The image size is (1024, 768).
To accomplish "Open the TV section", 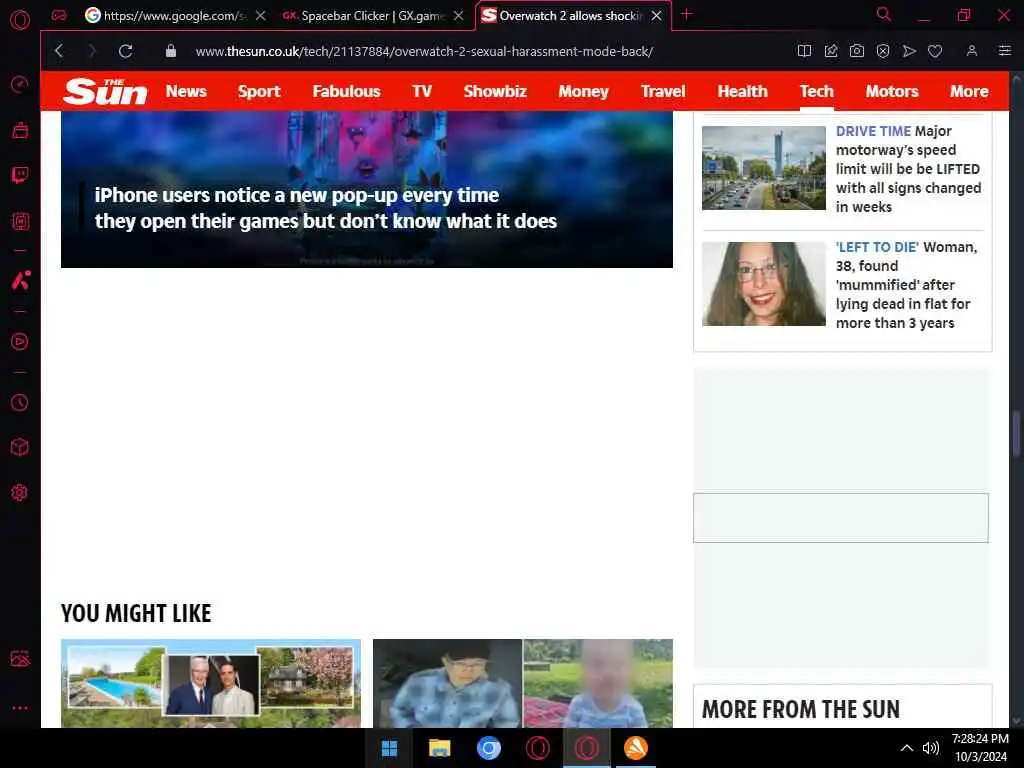I will coord(422,91).
